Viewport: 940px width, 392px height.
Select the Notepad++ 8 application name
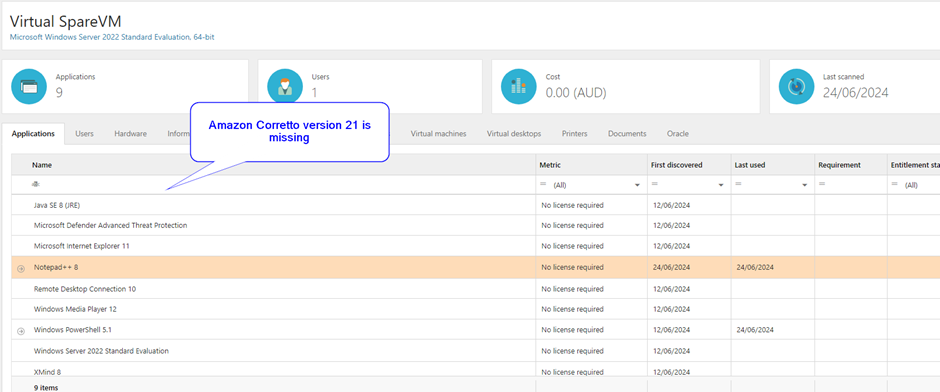point(56,267)
